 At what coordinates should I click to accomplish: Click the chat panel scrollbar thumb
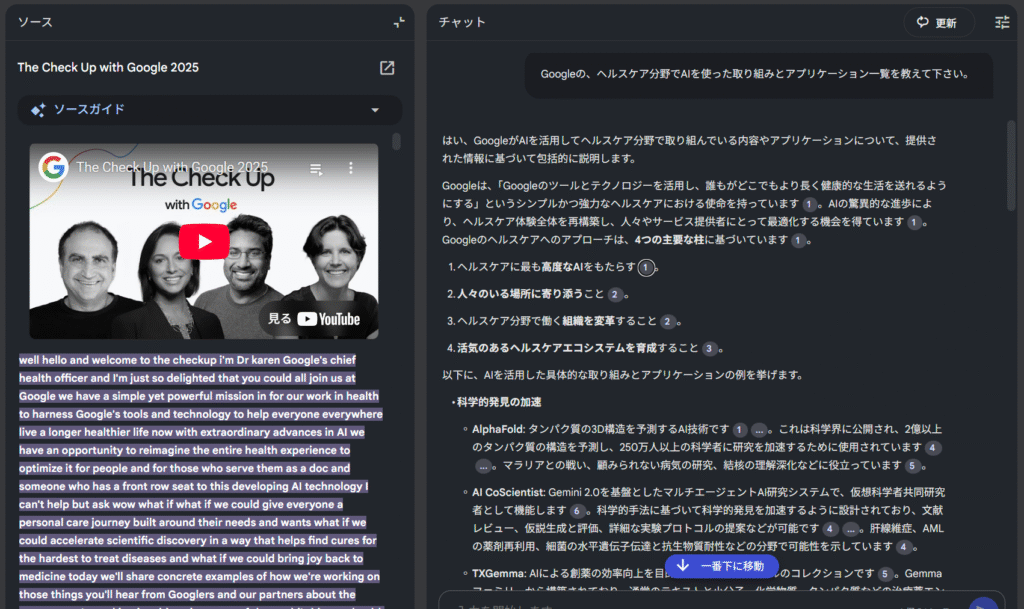click(1012, 165)
